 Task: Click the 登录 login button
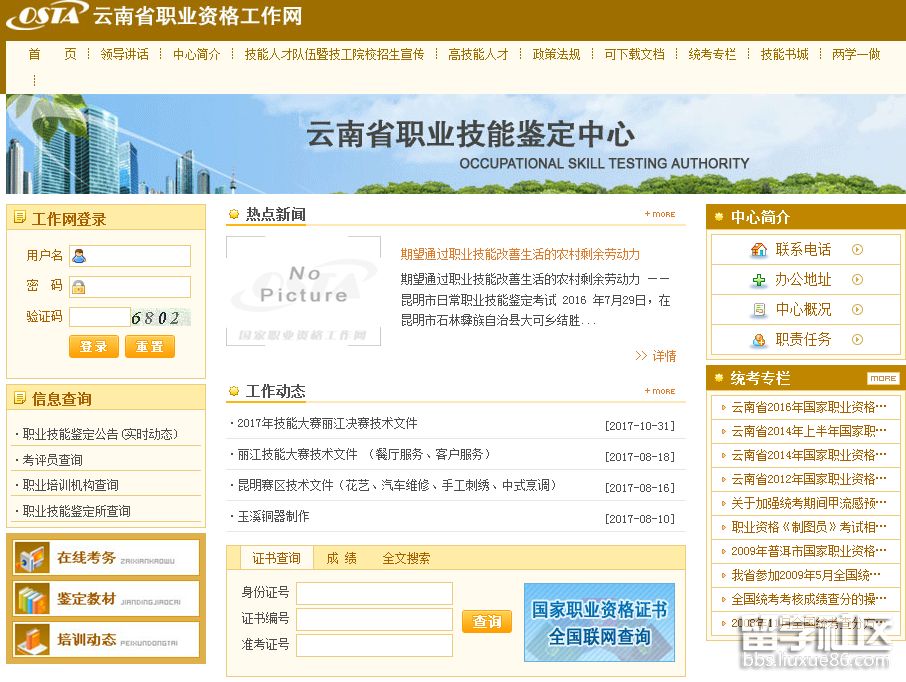pyautogui.click(x=94, y=346)
